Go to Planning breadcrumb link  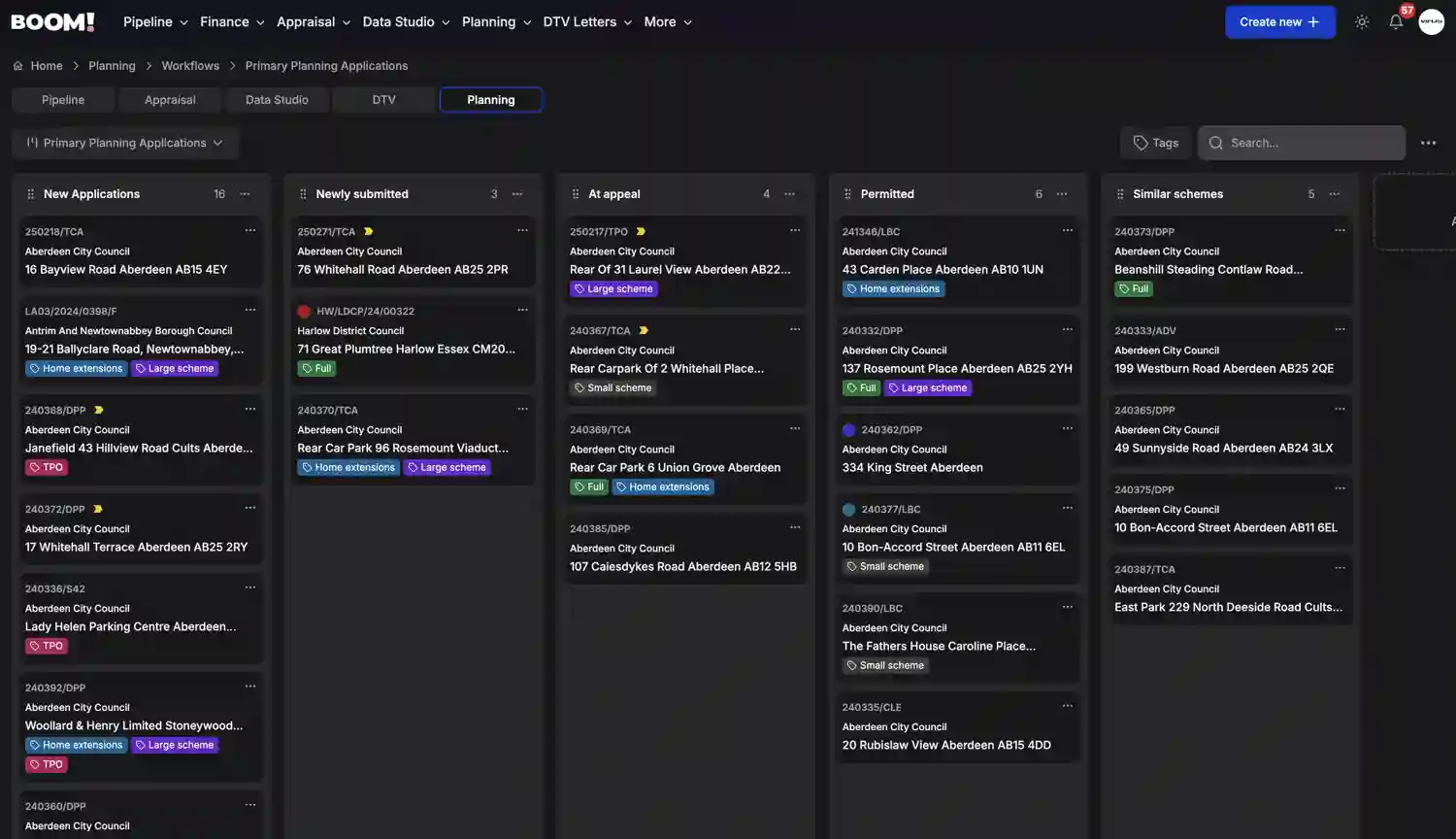pyautogui.click(x=112, y=66)
